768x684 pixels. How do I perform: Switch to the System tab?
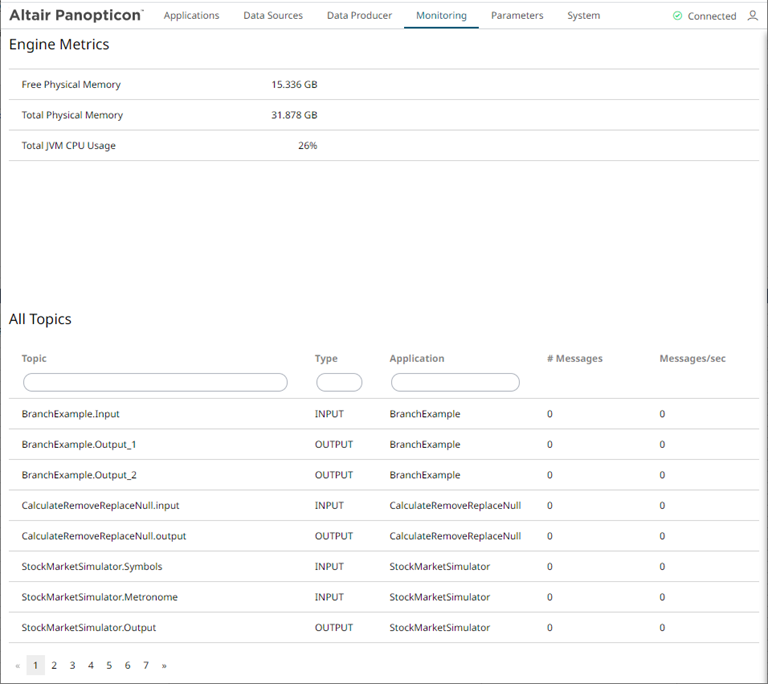pos(583,16)
